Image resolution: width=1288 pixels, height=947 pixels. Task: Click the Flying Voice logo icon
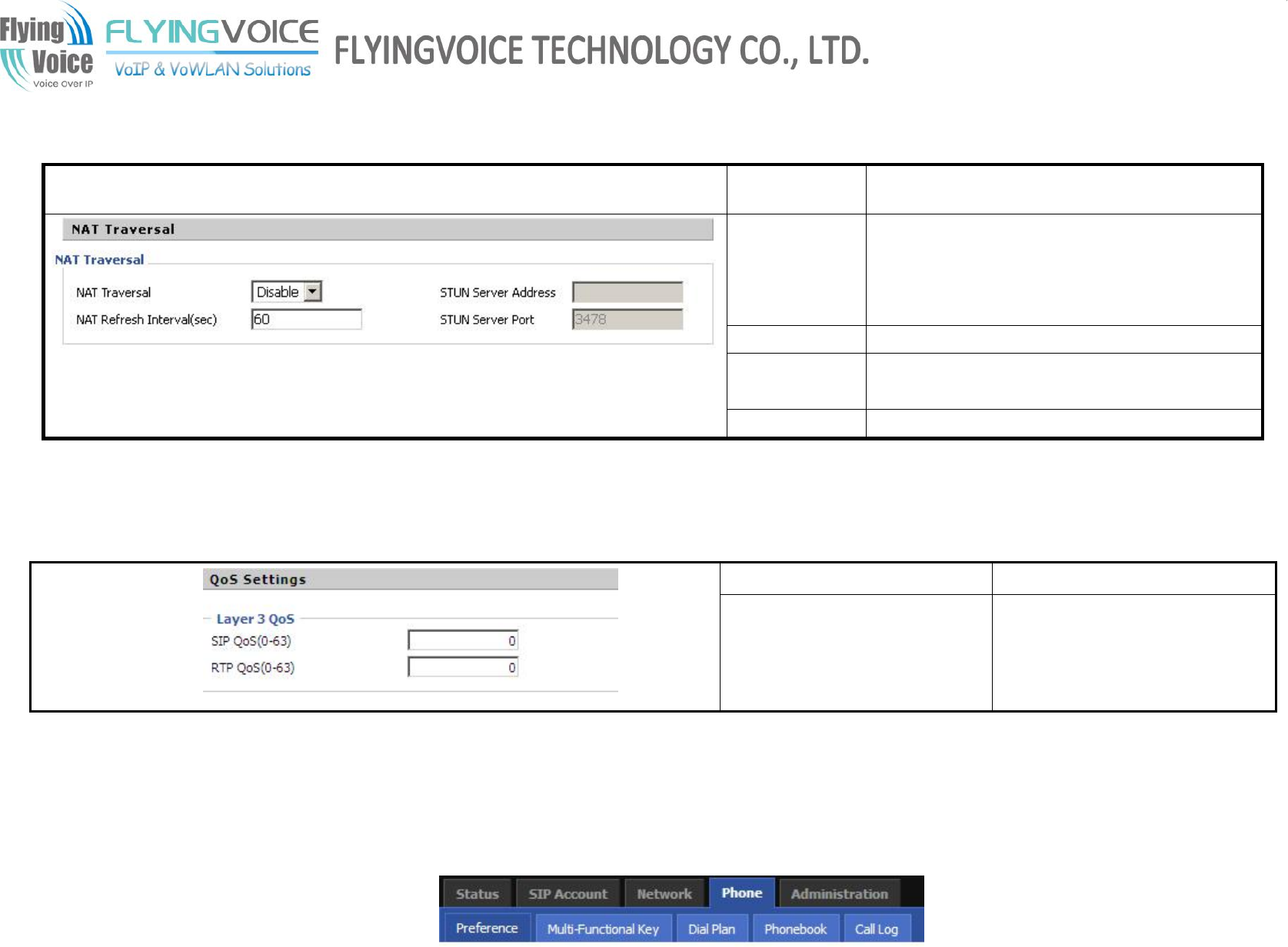pos(47,46)
